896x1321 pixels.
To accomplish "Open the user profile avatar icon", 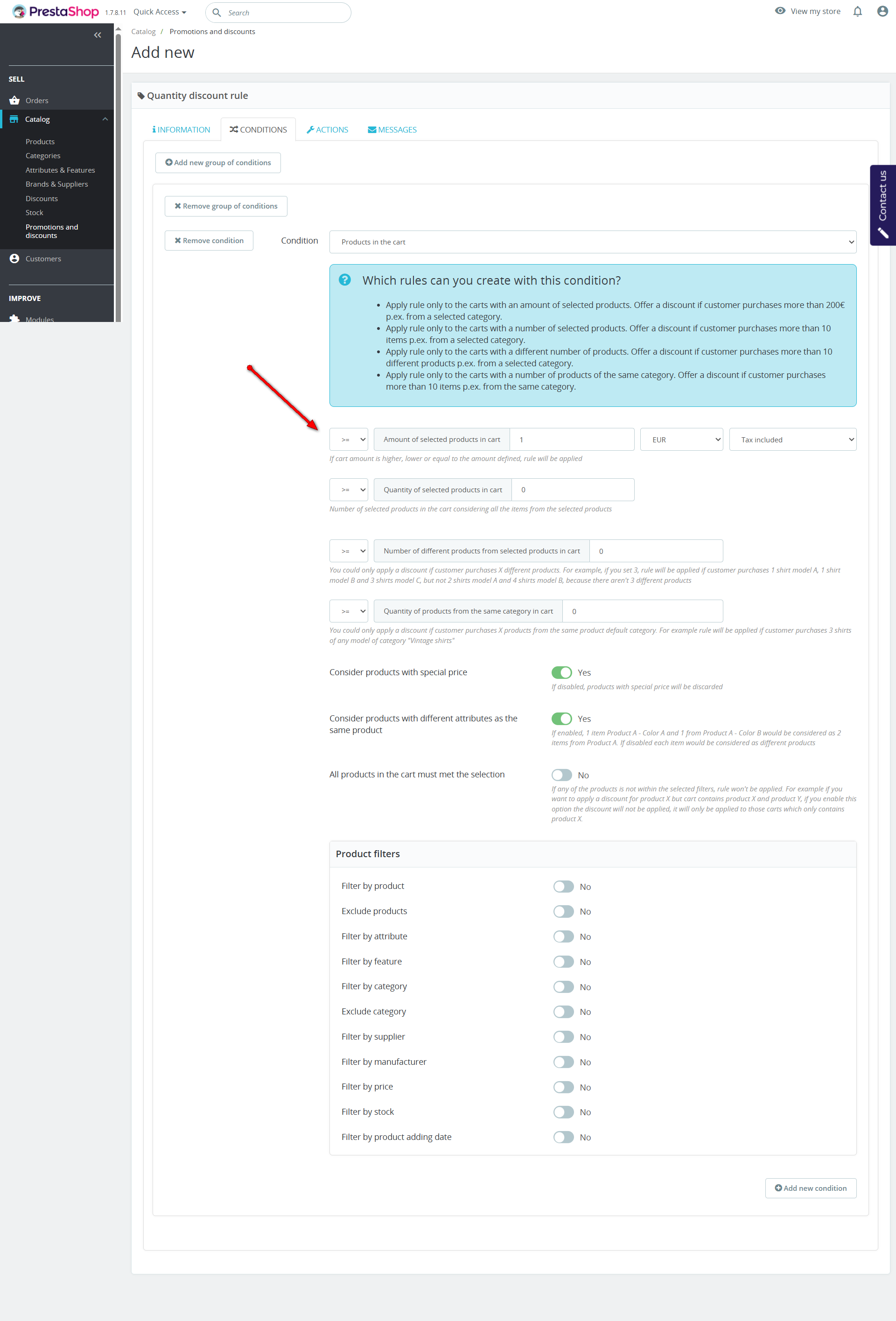I will (x=882, y=11).
